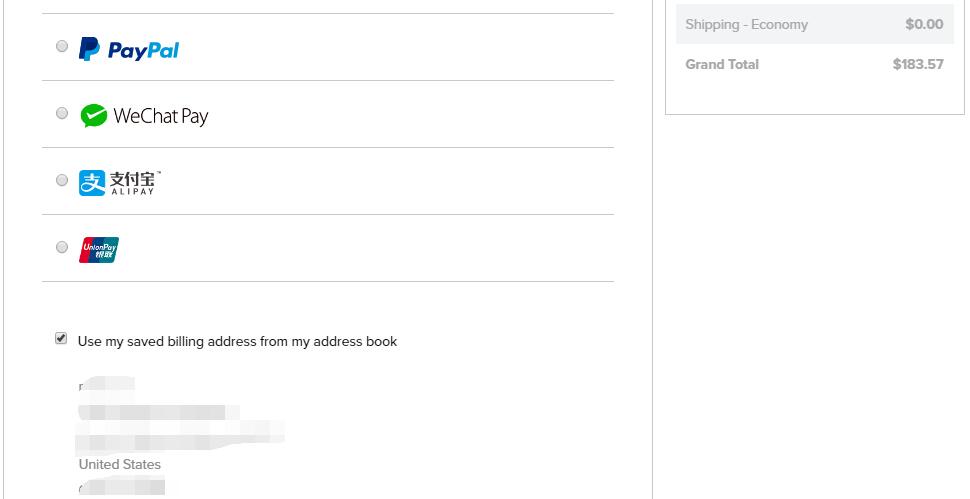The image size is (970, 499).
Task: Click United States in billing address
Action: [119, 464]
